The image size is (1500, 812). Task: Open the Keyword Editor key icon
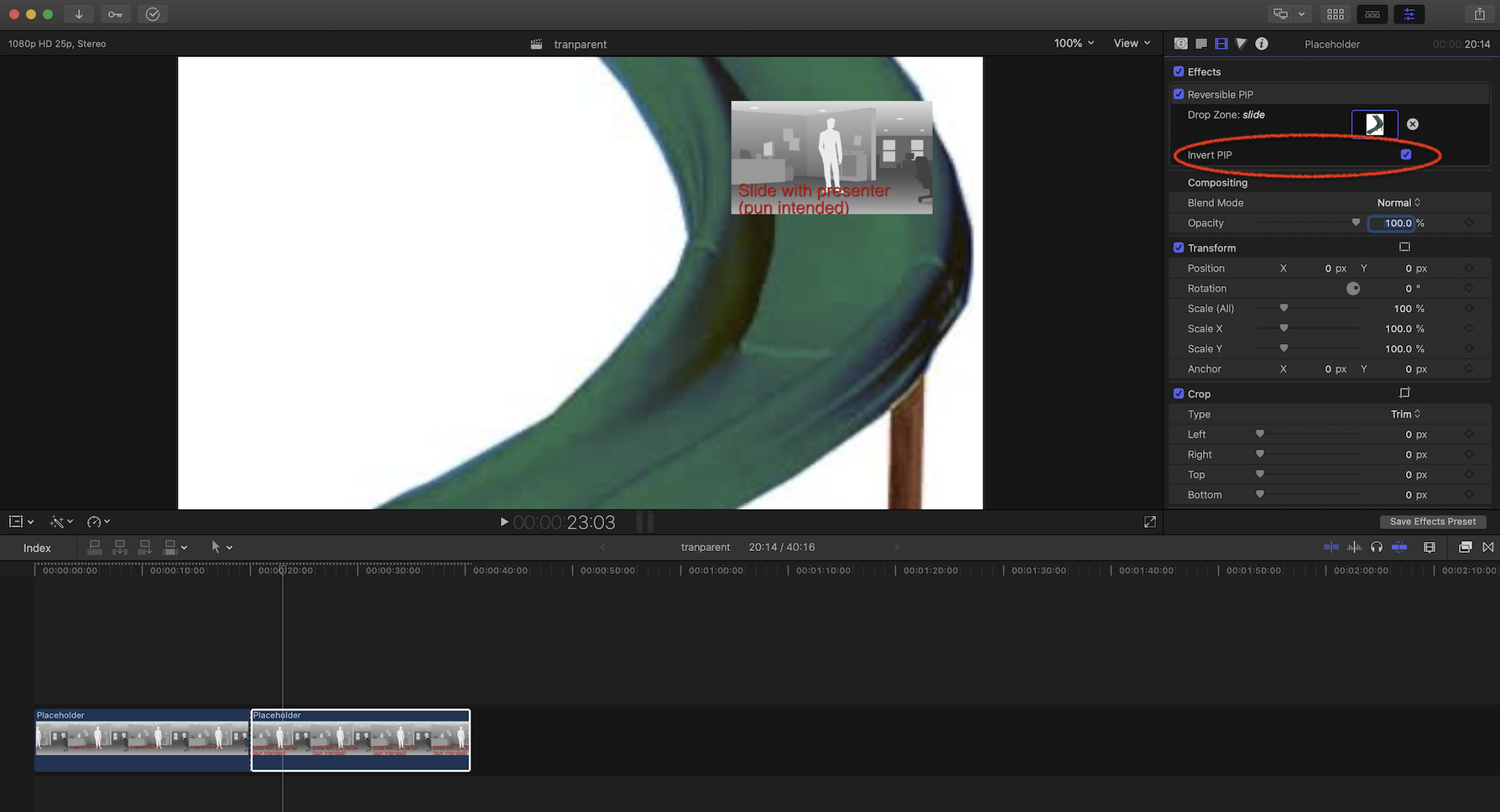tap(115, 14)
